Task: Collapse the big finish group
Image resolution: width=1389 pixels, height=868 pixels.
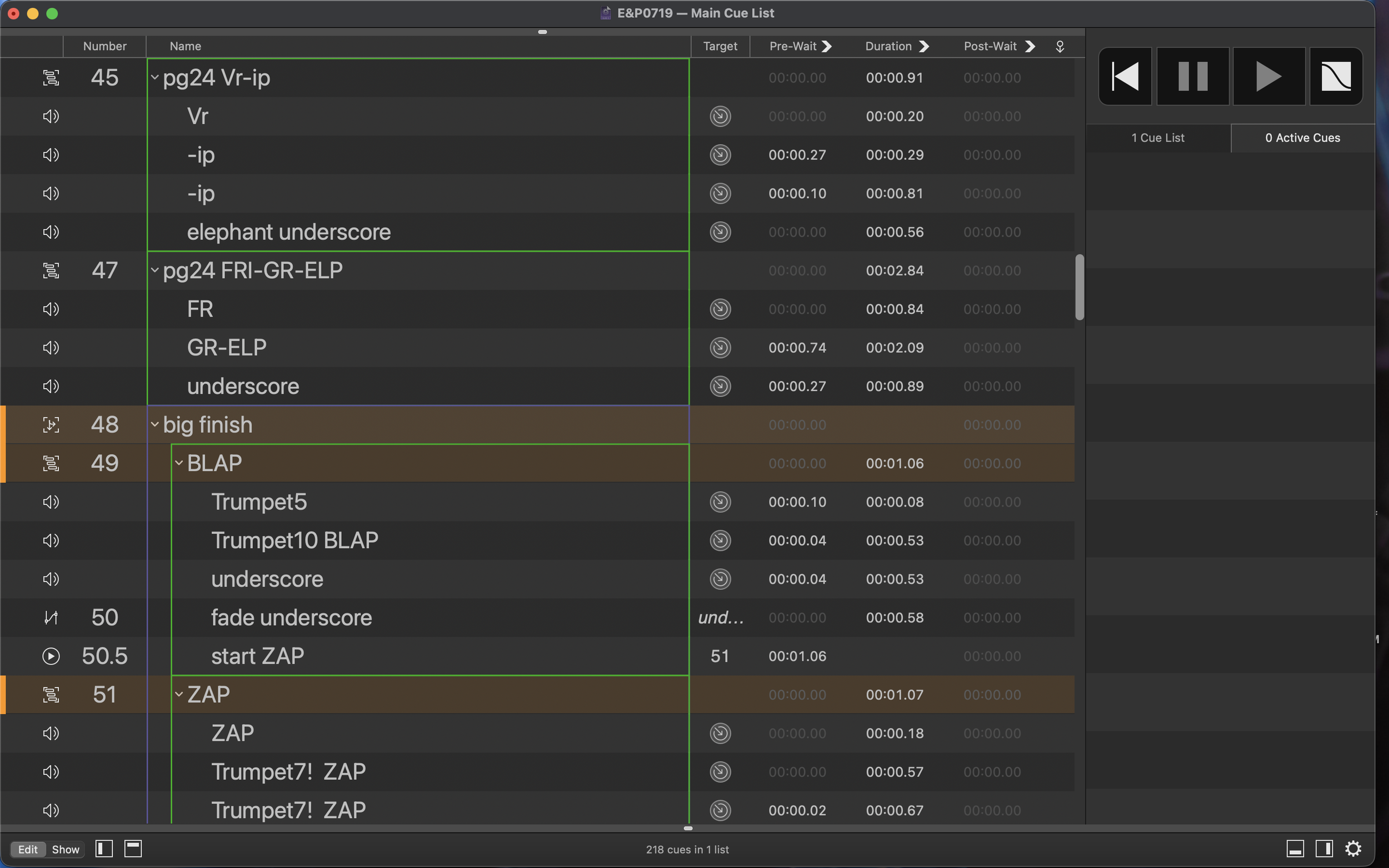Action: click(154, 424)
